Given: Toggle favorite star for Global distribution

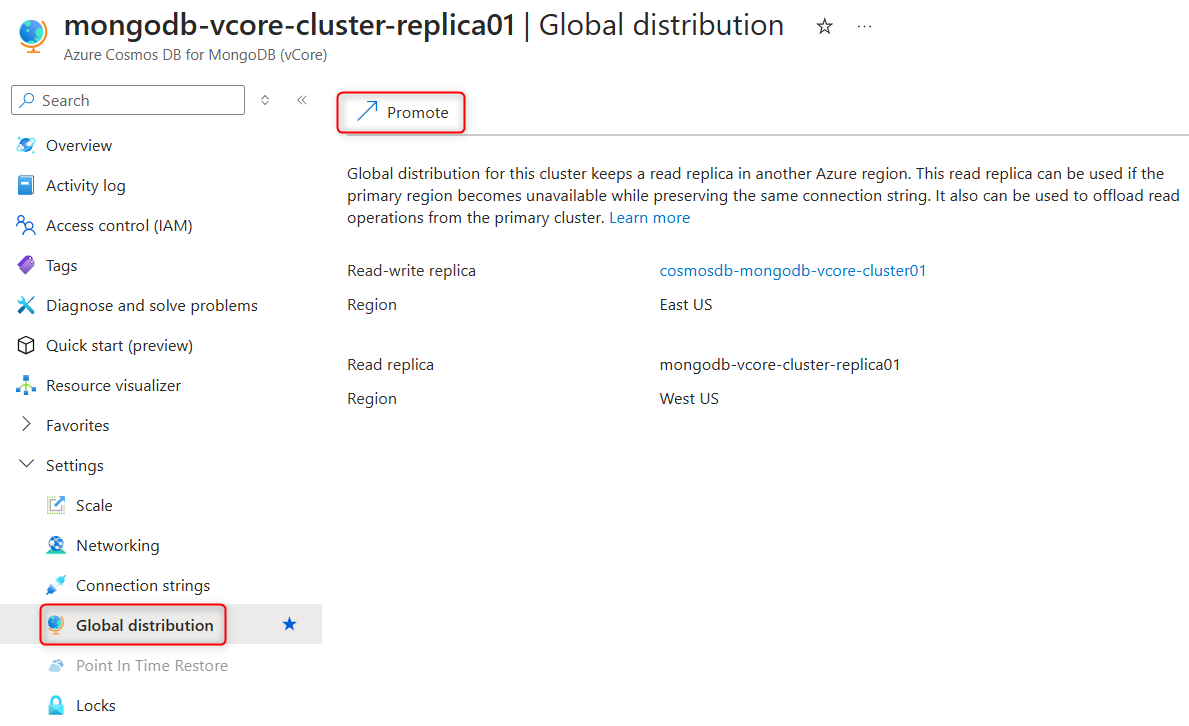Looking at the screenshot, I should coord(289,623).
